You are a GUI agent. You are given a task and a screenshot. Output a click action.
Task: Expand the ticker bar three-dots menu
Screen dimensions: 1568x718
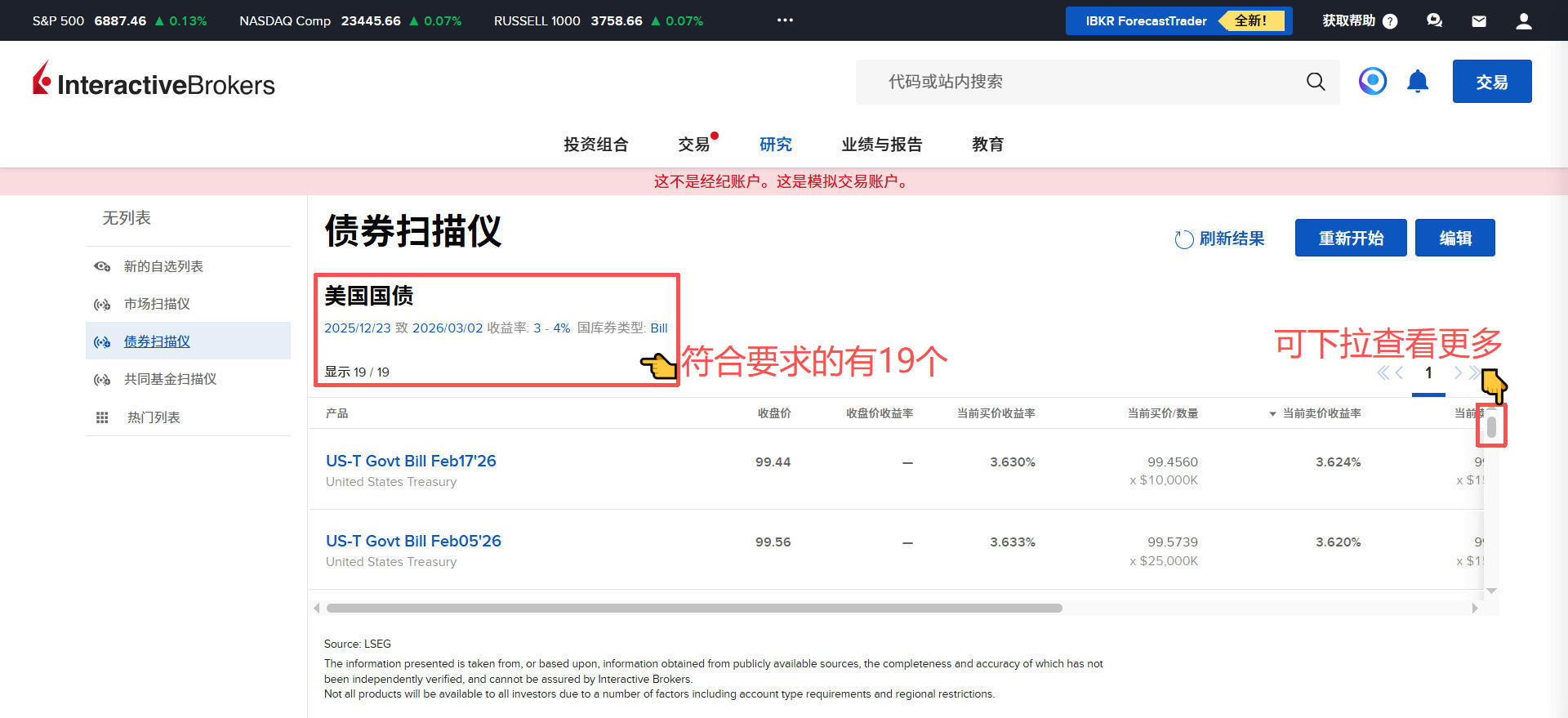pos(785,20)
